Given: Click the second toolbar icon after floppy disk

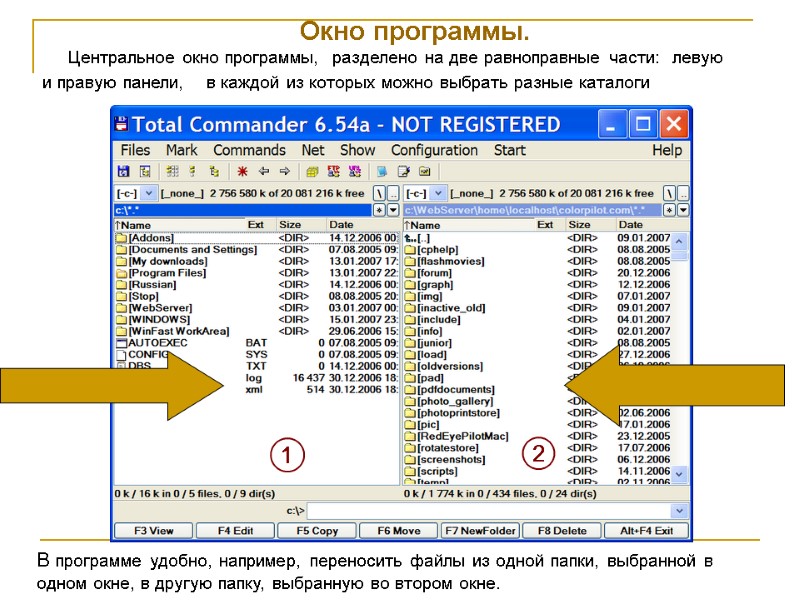Looking at the screenshot, I should pyautogui.click(x=145, y=171).
